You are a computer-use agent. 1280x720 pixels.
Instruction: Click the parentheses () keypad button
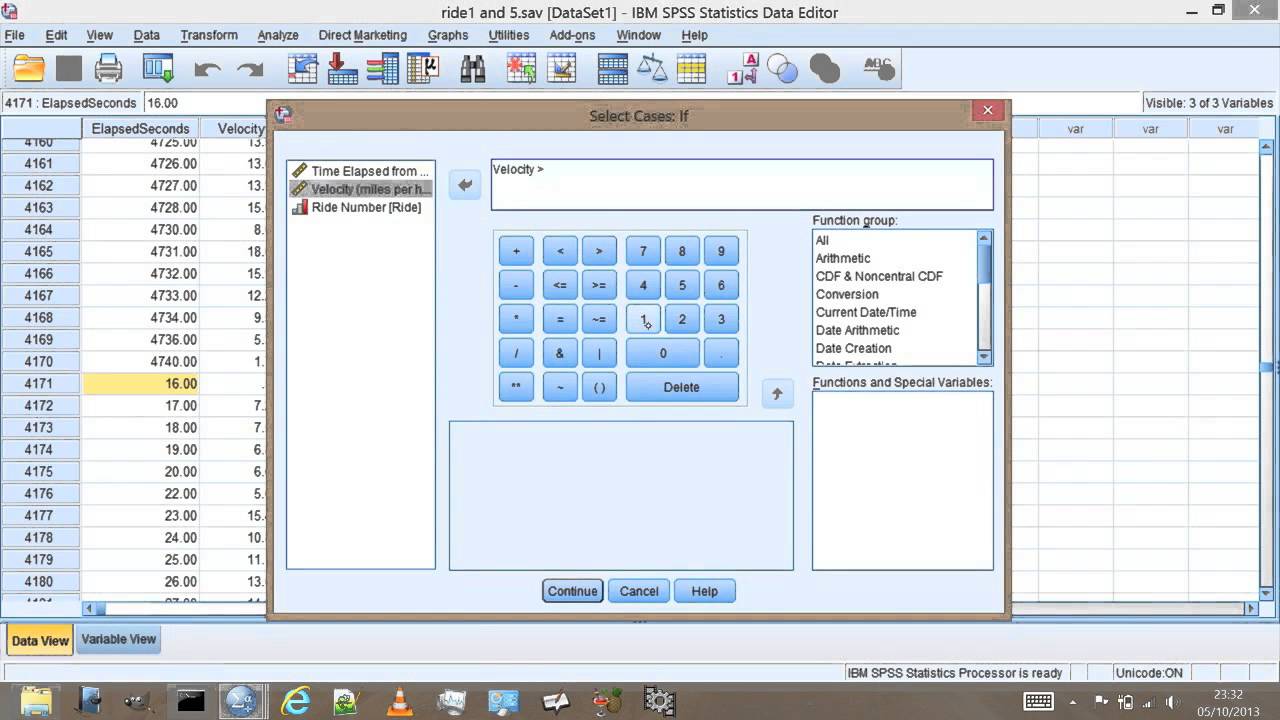pyautogui.click(x=599, y=387)
